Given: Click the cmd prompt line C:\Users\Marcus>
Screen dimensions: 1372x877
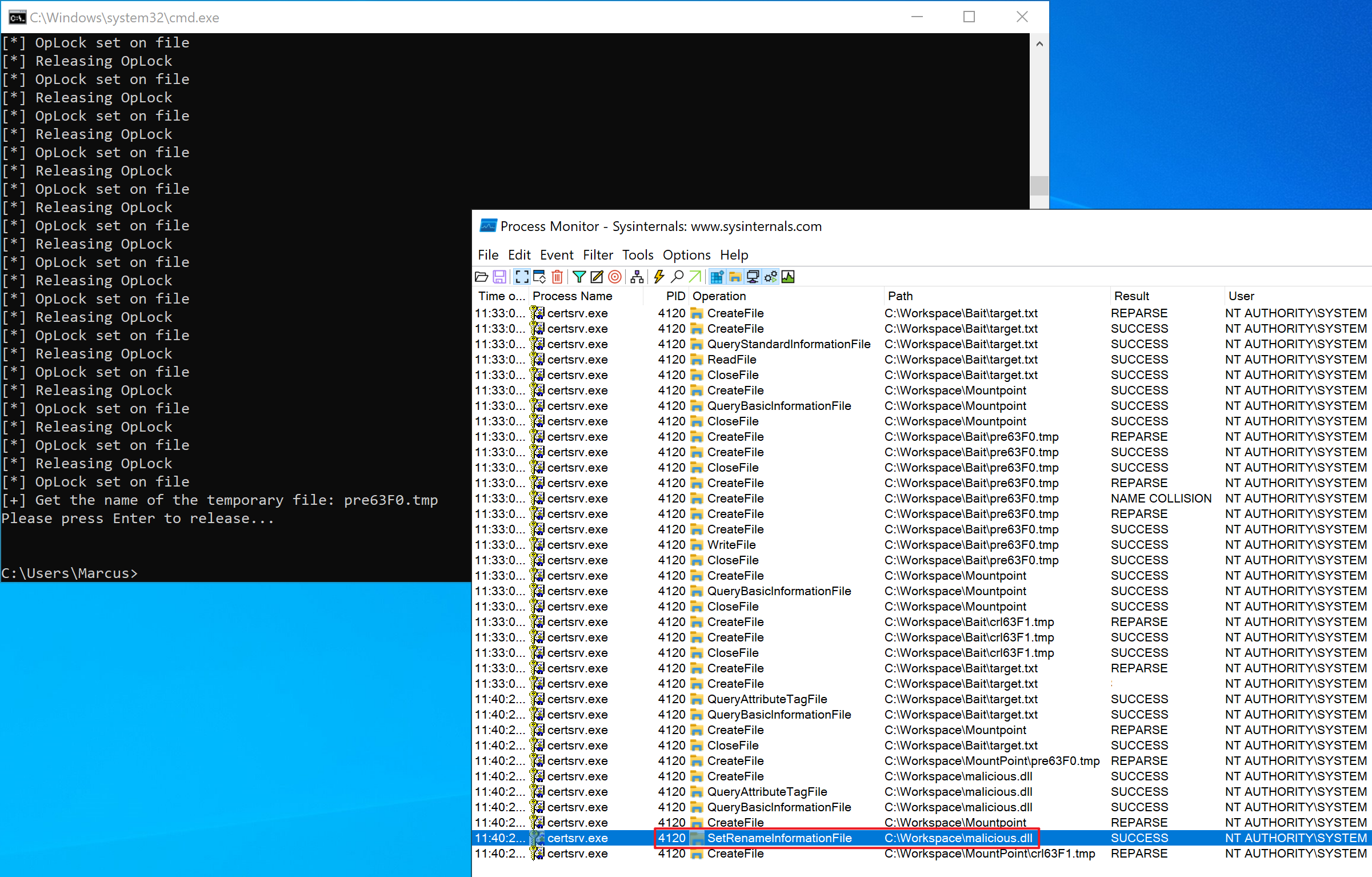Looking at the screenshot, I should tap(70, 573).
